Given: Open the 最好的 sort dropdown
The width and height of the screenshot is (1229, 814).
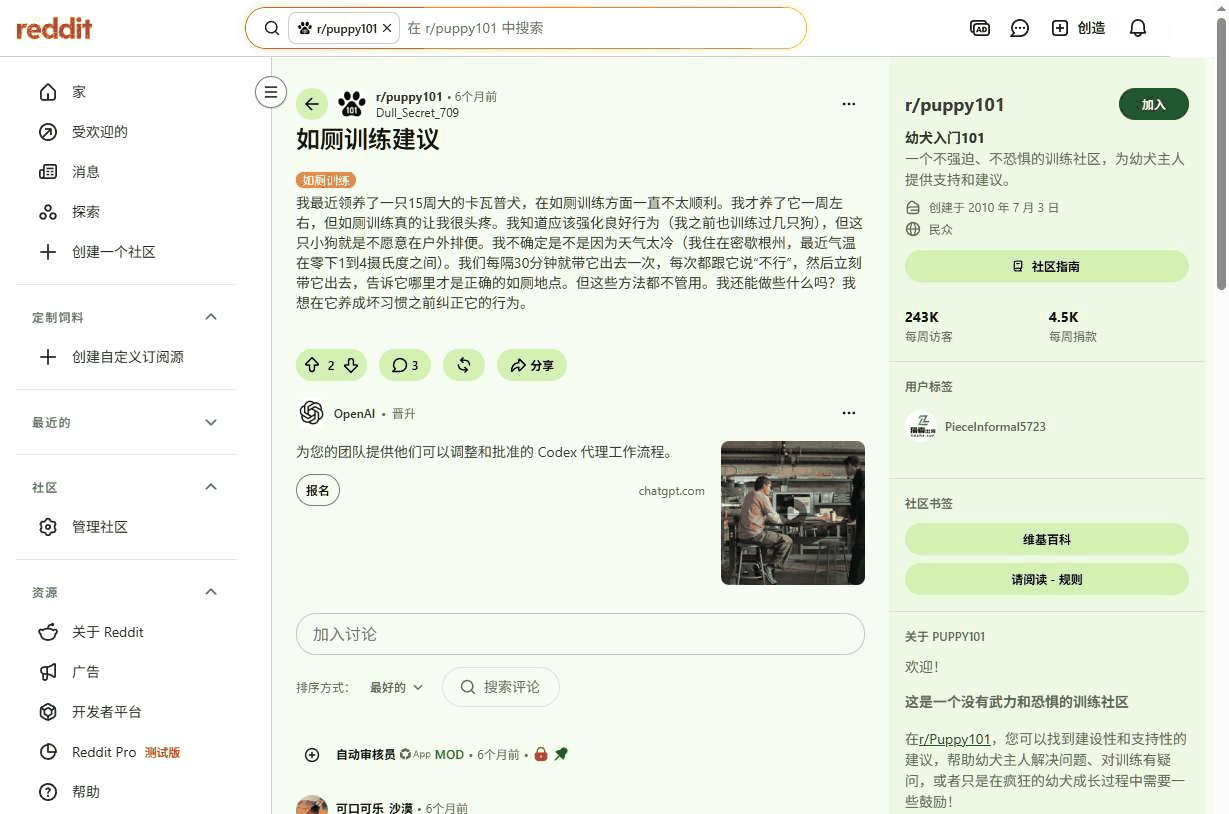Looking at the screenshot, I should 396,688.
